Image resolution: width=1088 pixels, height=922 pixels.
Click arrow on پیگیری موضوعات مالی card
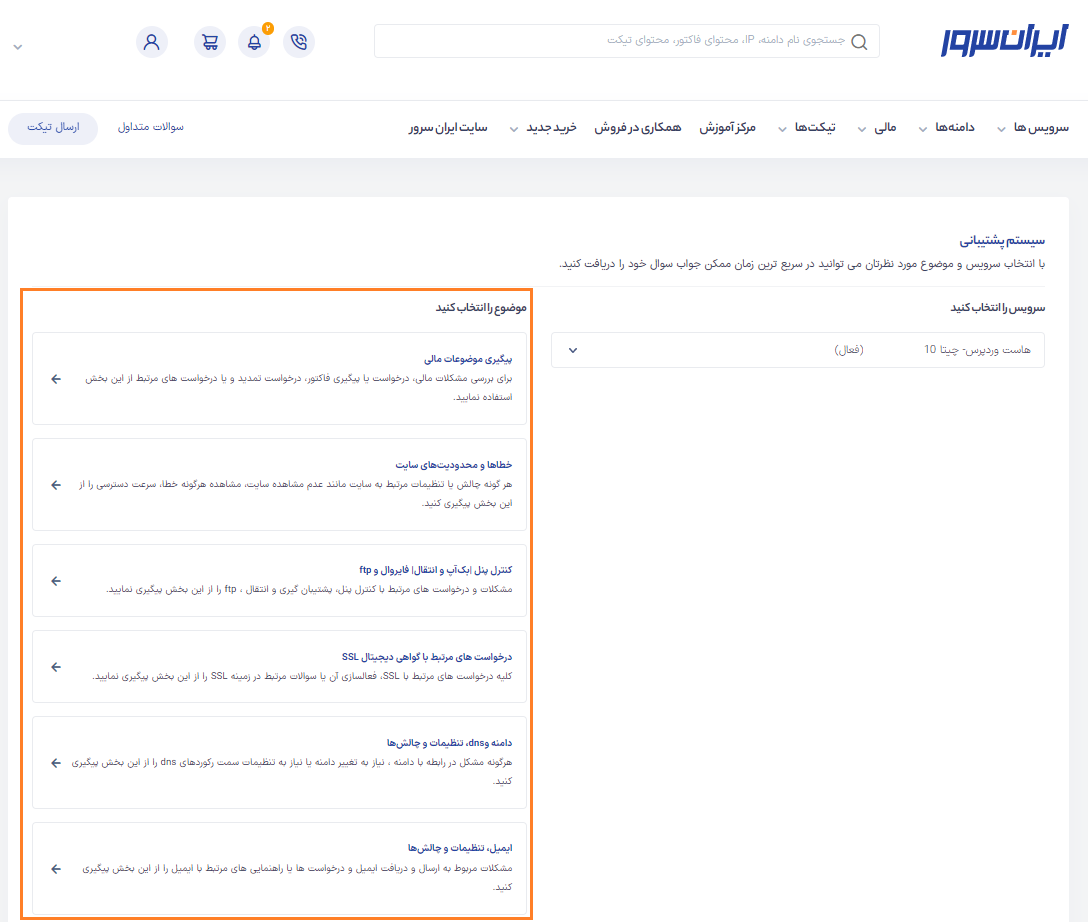pyautogui.click(x=56, y=379)
